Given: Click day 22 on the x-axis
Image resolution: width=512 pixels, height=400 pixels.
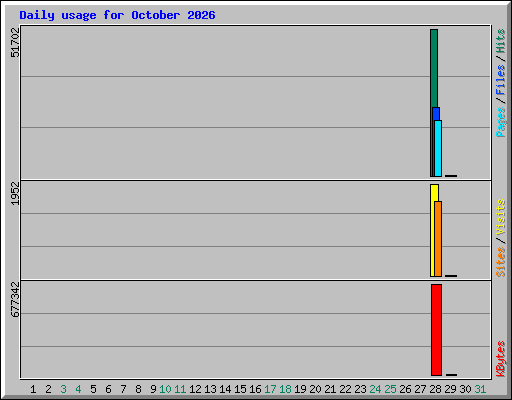Looking at the screenshot, I should pyautogui.click(x=345, y=389).
